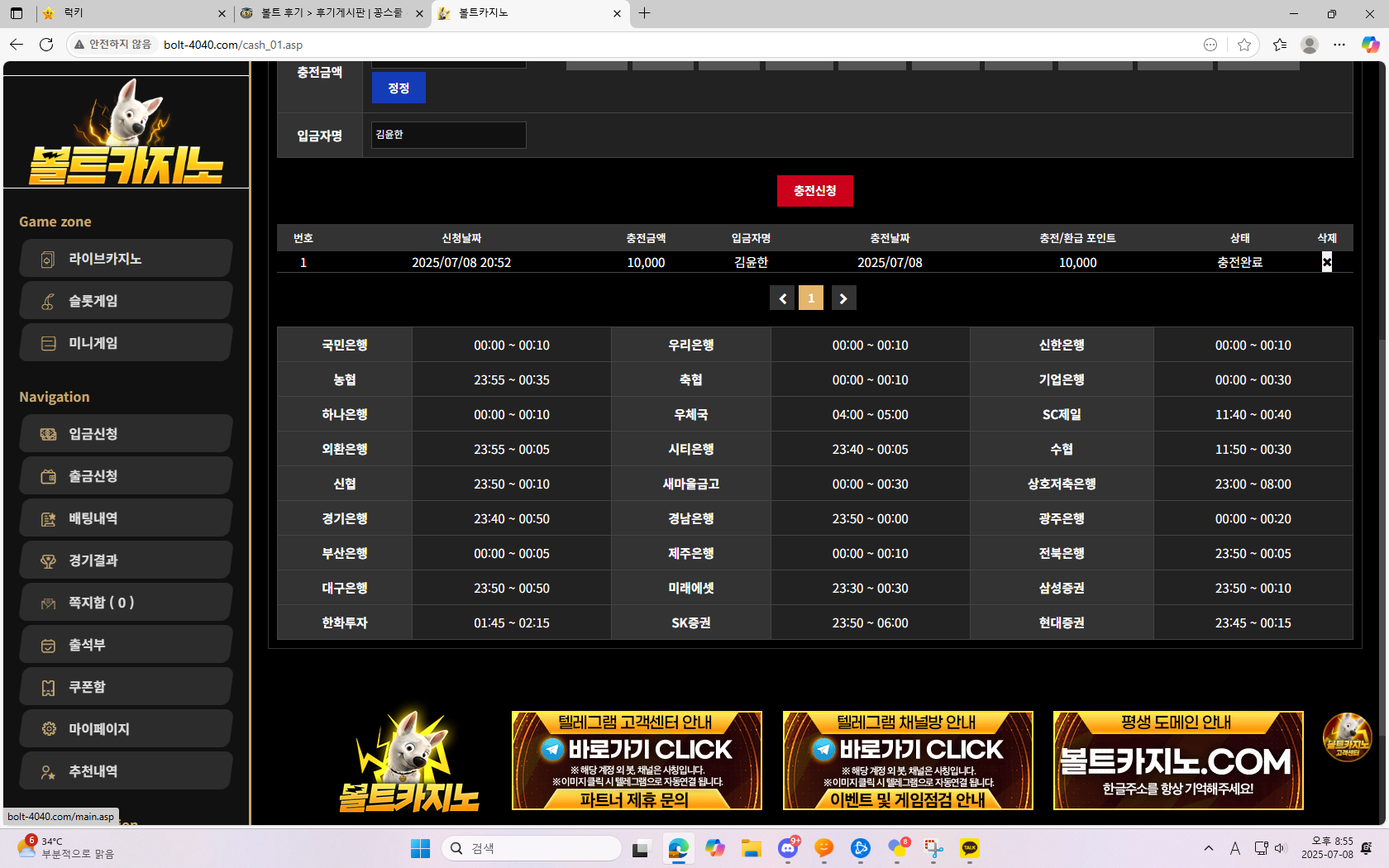This screenshot has height=868, width=1389.
Task: Switch to the 볼트 후기 browser tab
Action: [332, 13]
